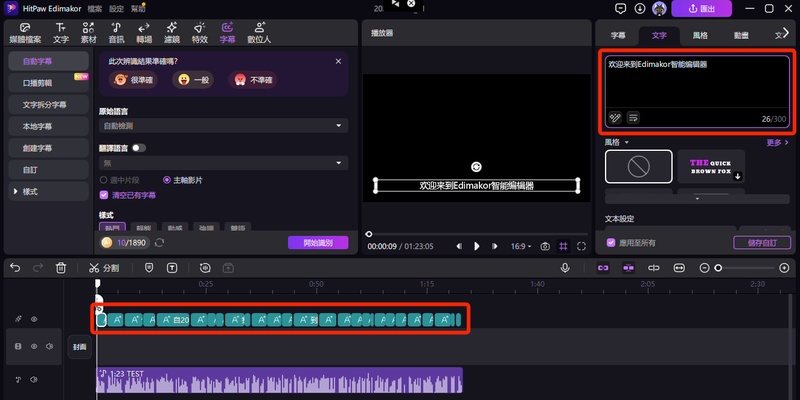Open the 素材 elements library
800x400 pixels.
coord(88,33)
